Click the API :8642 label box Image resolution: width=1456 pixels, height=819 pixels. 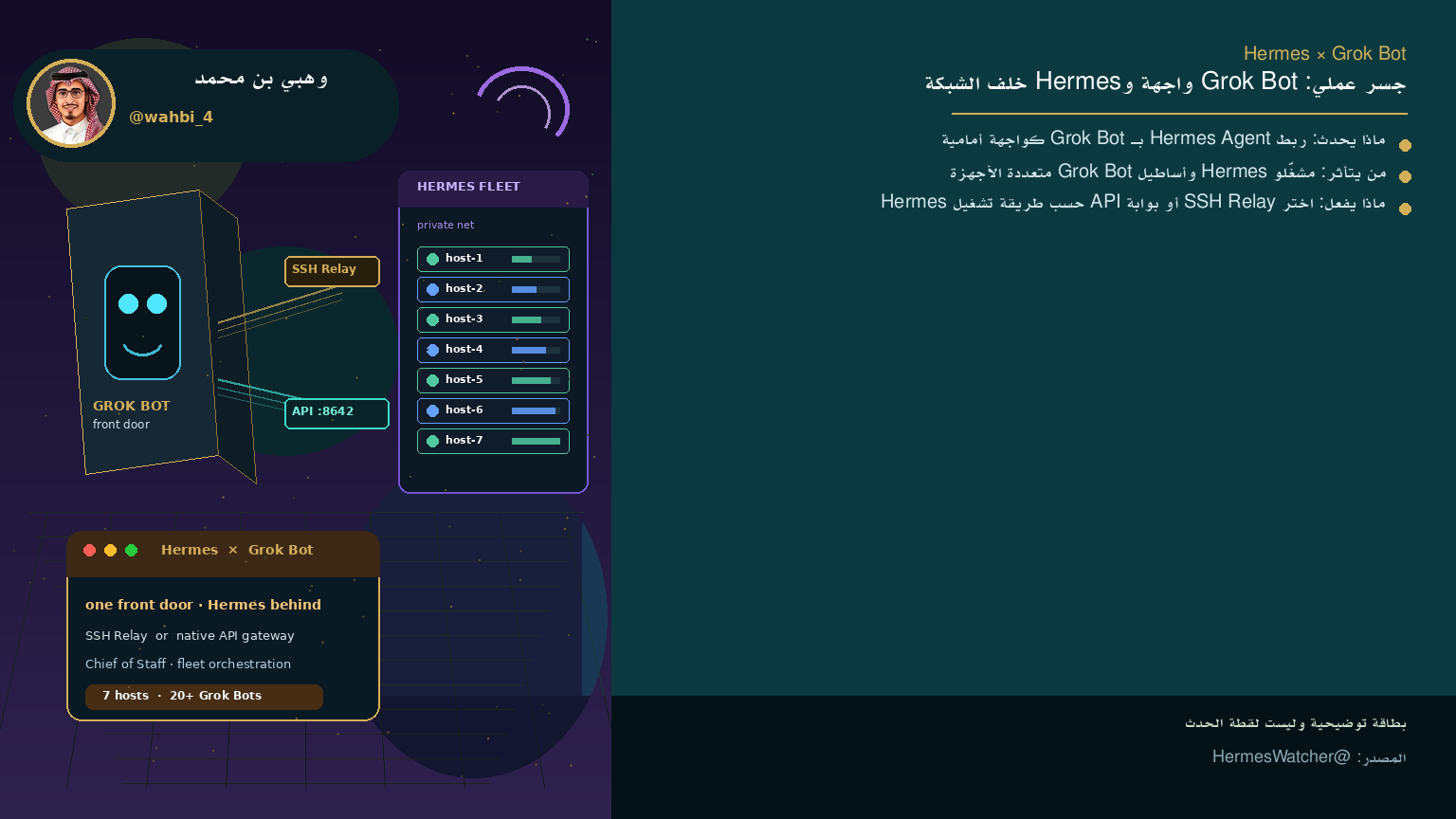coord(337,413)
